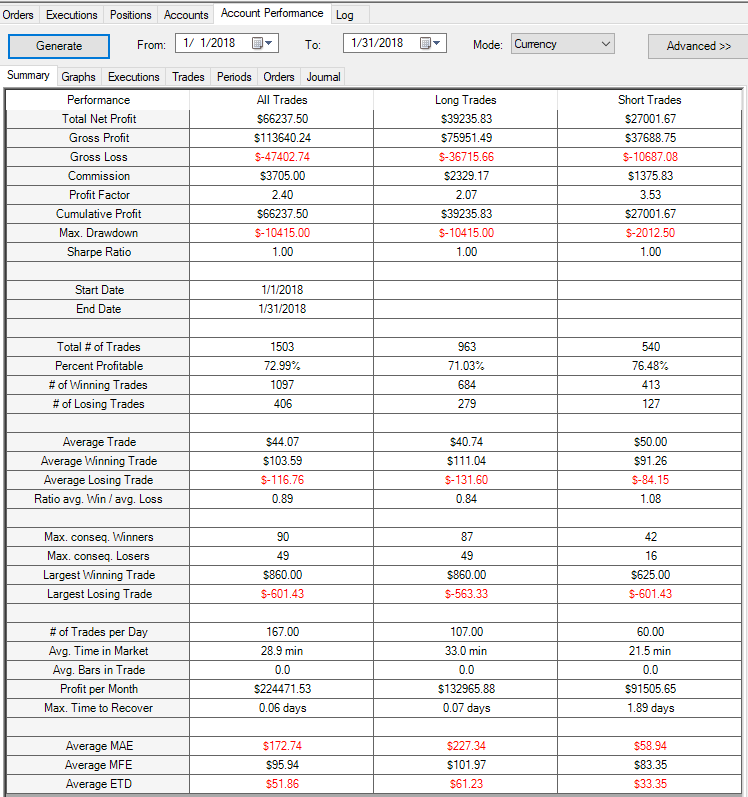This screenshot has width=748, height=797.
Task: Click # of Trades per Day value 167.00
Action: pos(283,632)
